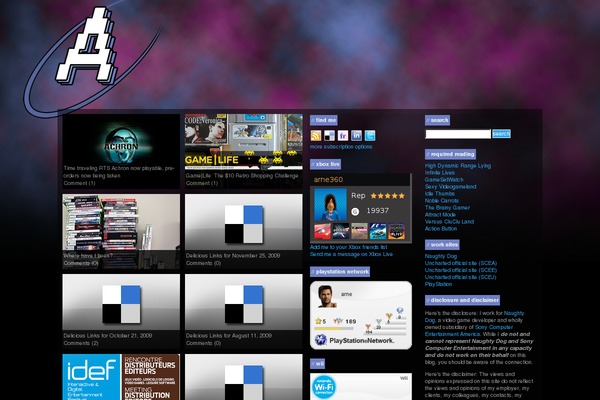Click the playstation network section header
Image resolution: width=600 pixels, height=400 pixels.
(340, 272)
